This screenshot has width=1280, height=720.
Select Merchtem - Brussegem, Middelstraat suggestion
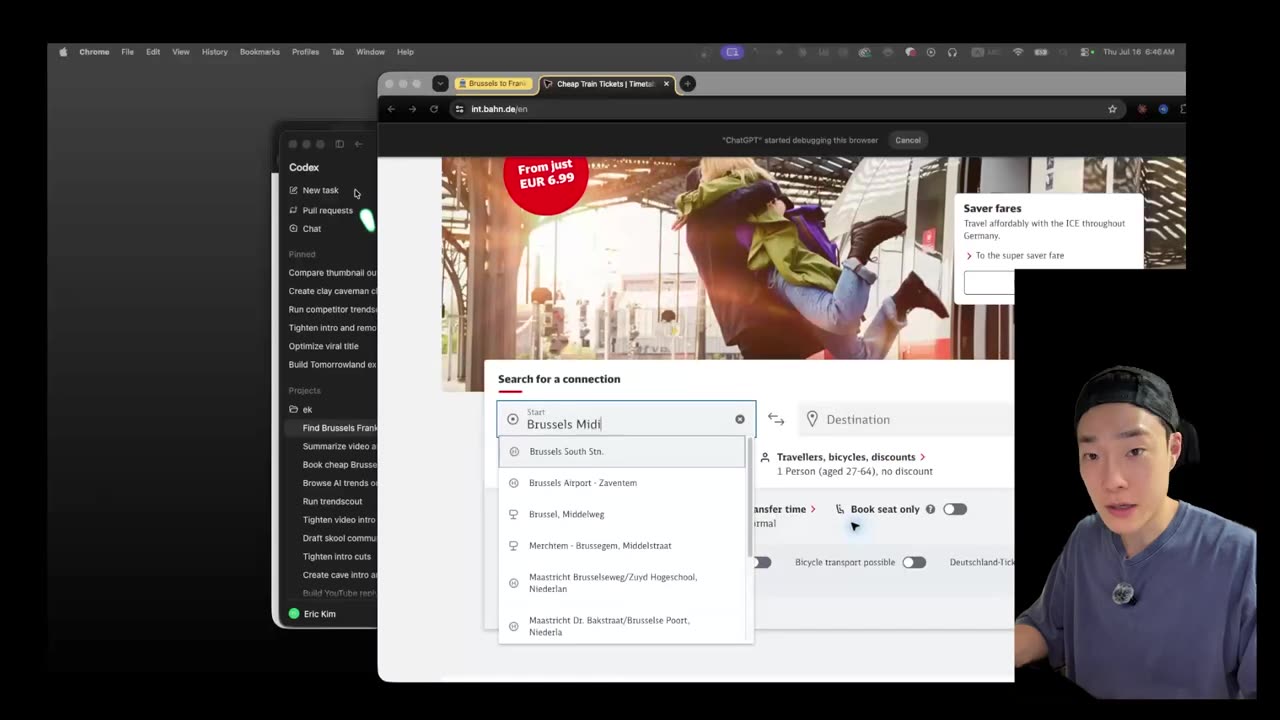click(x=622, y=546)
